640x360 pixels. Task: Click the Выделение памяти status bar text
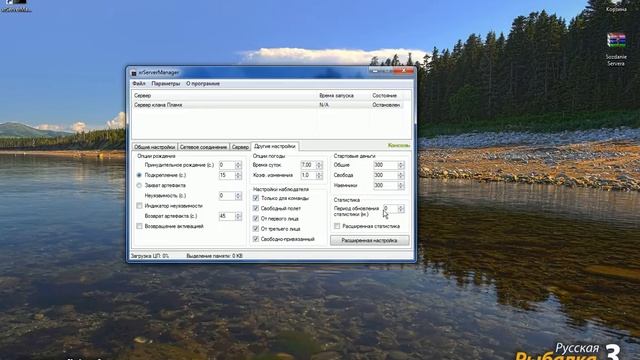(x=214, y=256)
